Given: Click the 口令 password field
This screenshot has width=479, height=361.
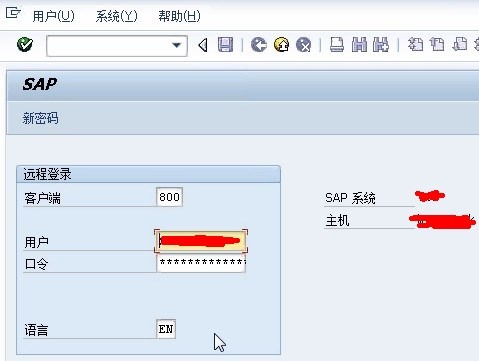Looking at the screenshot, I should [201, 263].
